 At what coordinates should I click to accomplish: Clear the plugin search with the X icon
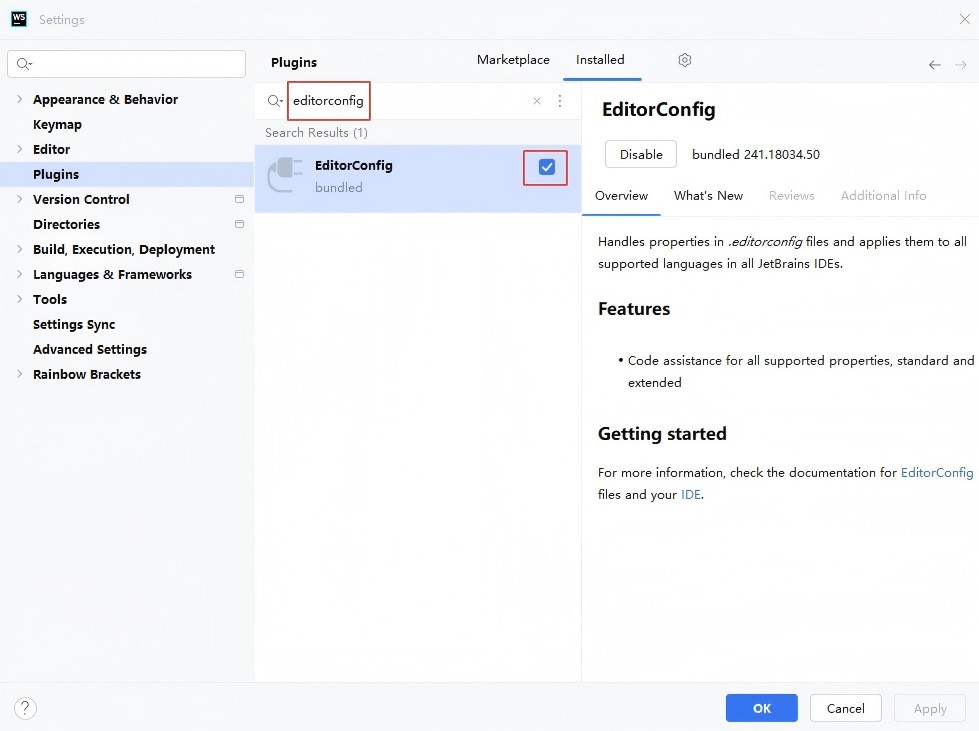(536, 101)
